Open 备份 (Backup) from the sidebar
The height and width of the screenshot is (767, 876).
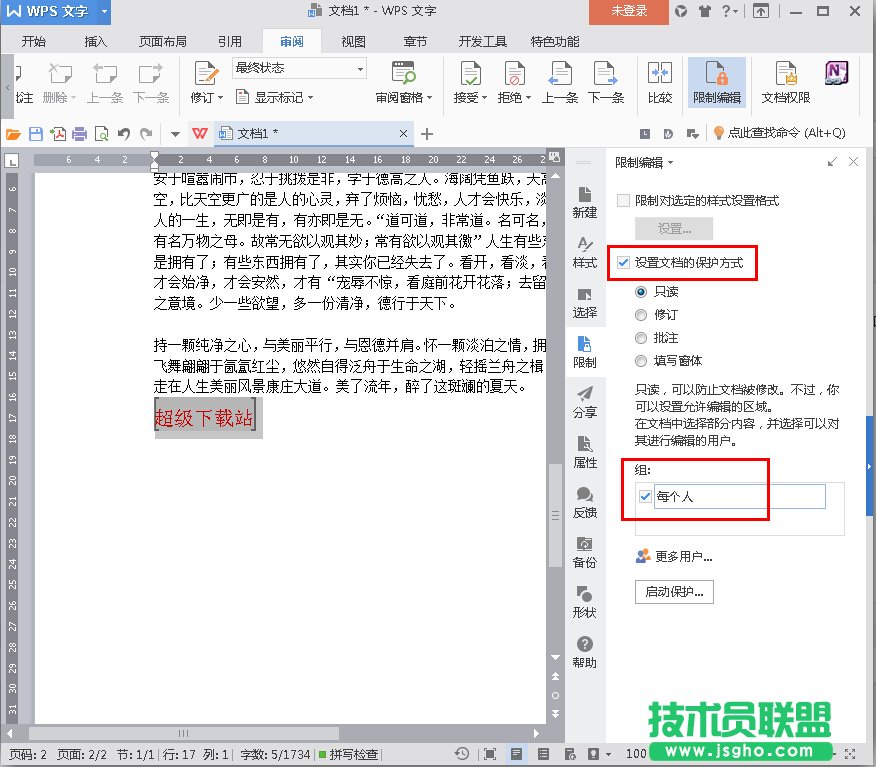[x=585, y=552]
